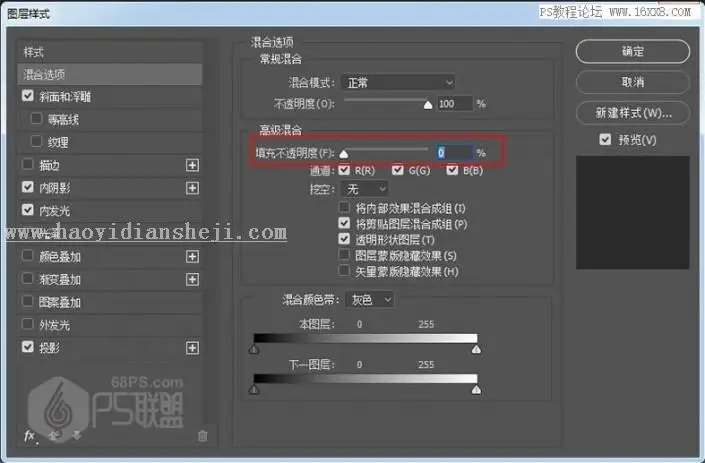The width and height of the screenshot is (705, 463).
Task: Uncheck 透明形状图层(T)
Action: (344, 239)
